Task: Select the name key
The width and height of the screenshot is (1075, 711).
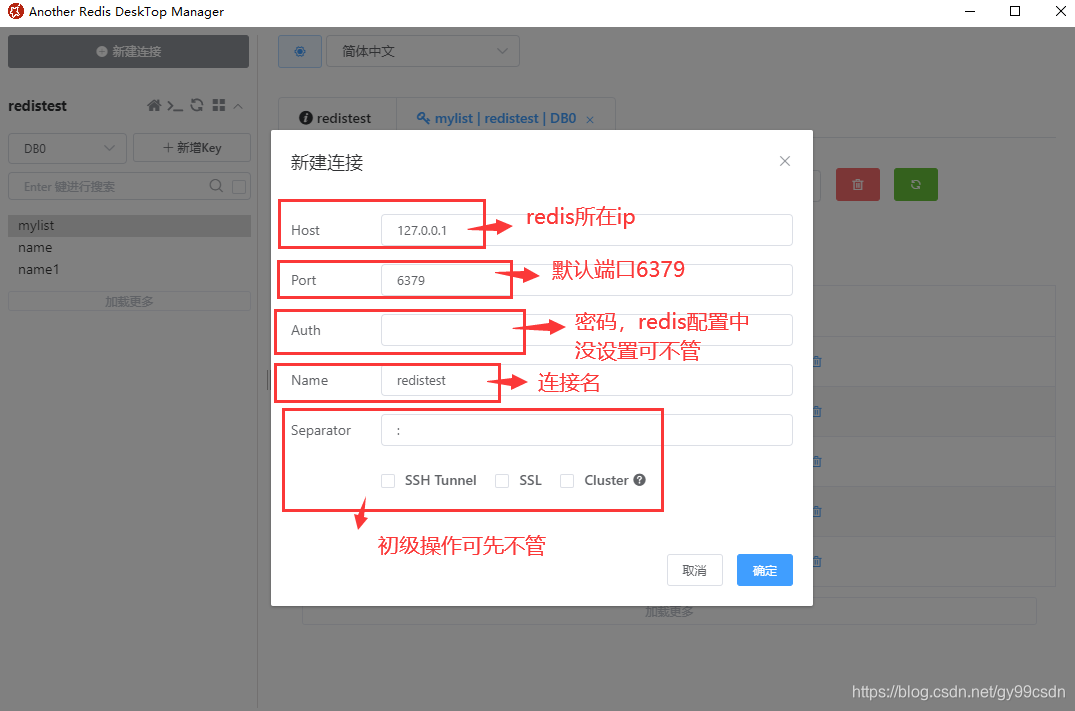Action: click(130, 248)
